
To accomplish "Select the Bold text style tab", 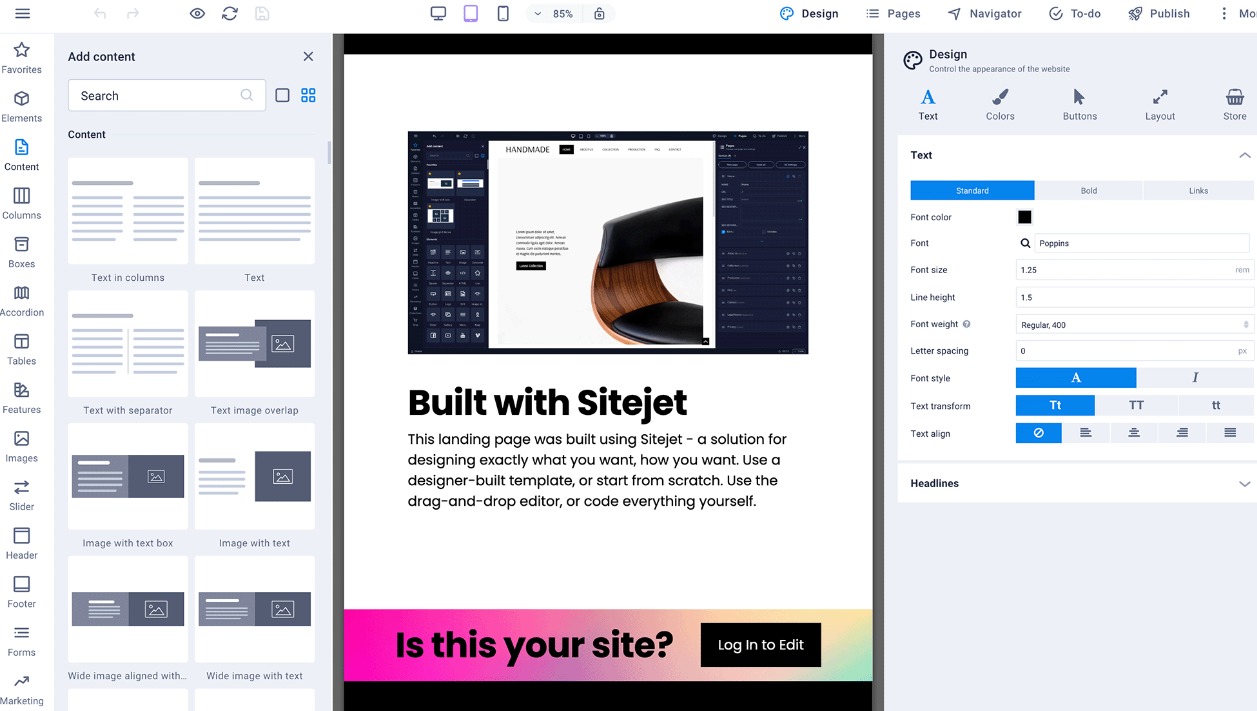I will click(1089, 190).
